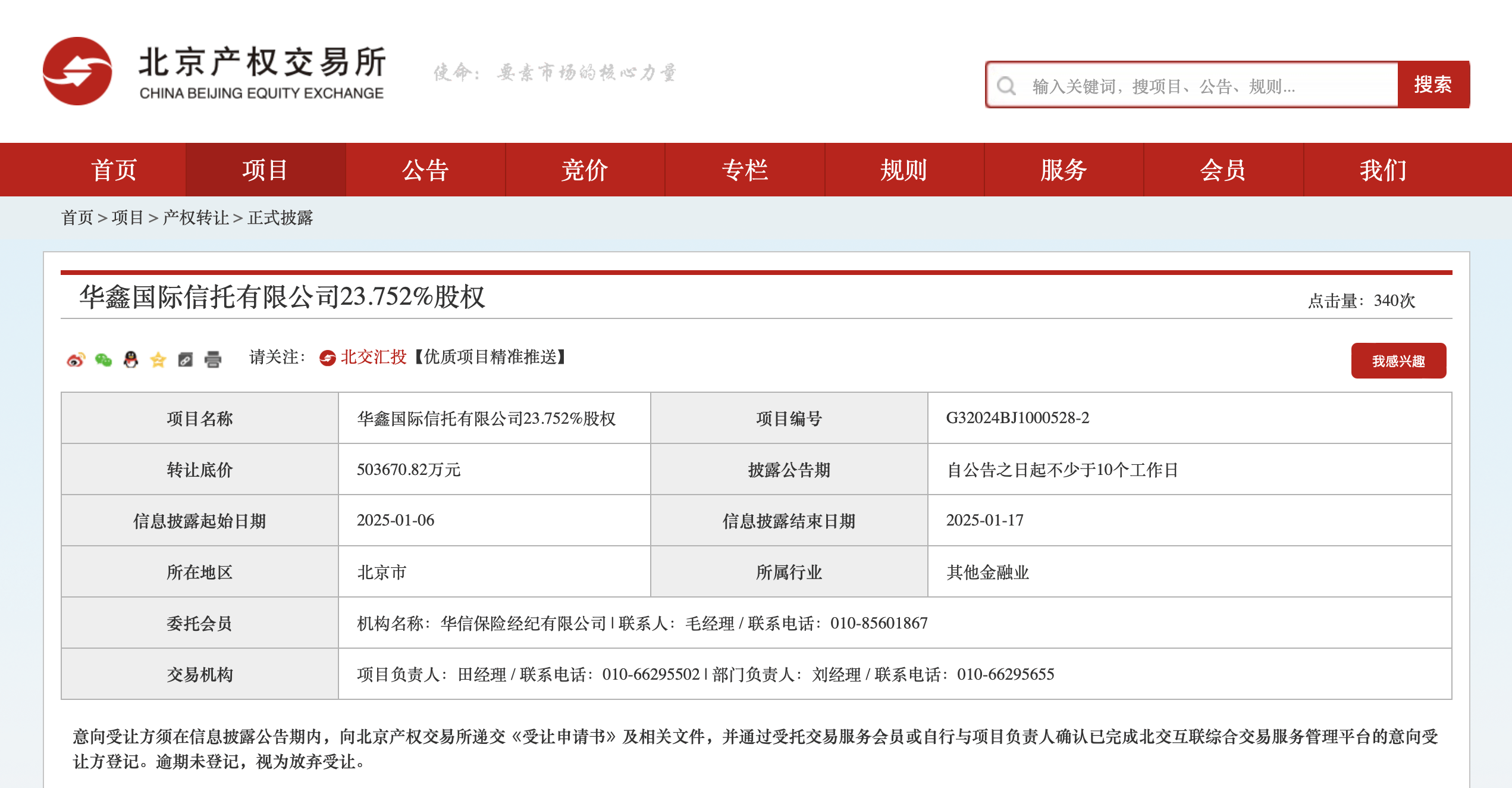Click the 交易机构 header cell
This screenshot has width=1512, height=788.
coord(200,674)
